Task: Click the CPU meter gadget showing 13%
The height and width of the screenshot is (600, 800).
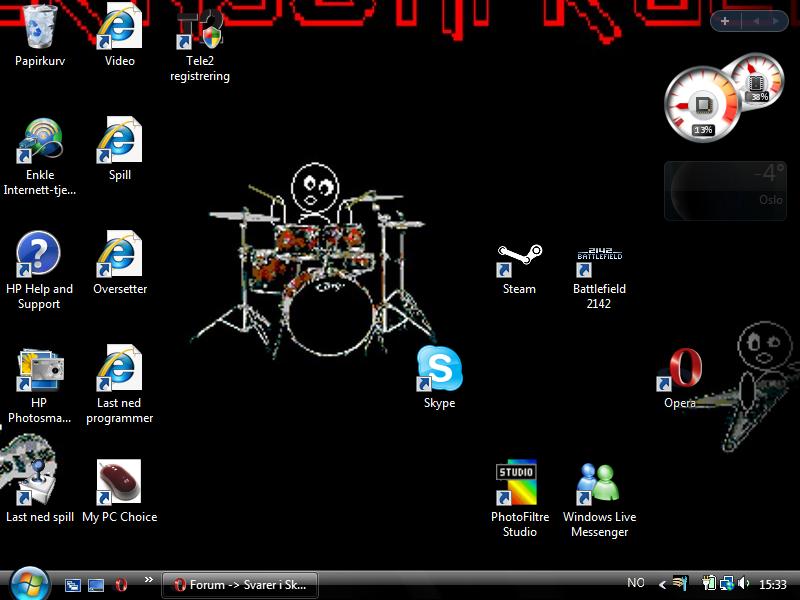Action: pyautogui.click(x=703, y=106)
